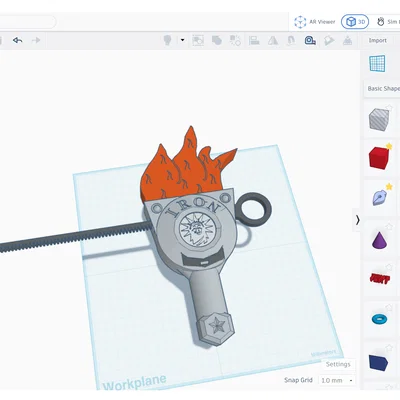The height and width of the screenshot is (400, 400).
Task: Click the Ungroup shapes toolbar icon
Action: [x=217, y=40]
